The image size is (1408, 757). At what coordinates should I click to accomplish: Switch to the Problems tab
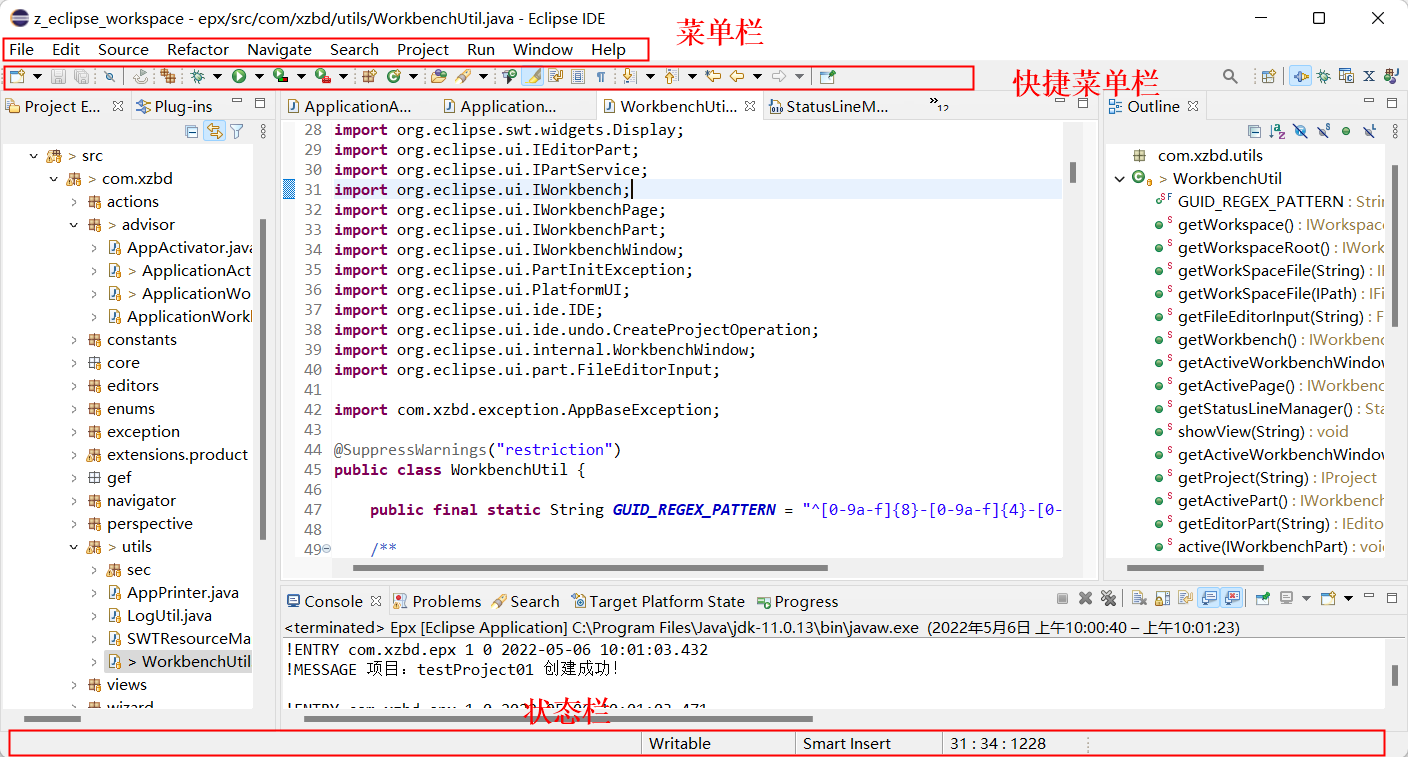pos(437,601)
